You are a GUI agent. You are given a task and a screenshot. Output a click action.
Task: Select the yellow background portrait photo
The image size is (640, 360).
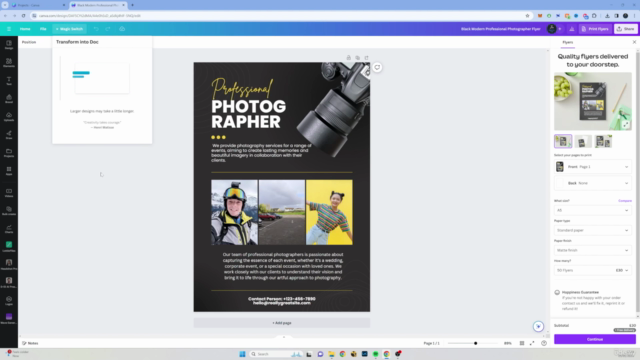(329, 212)
